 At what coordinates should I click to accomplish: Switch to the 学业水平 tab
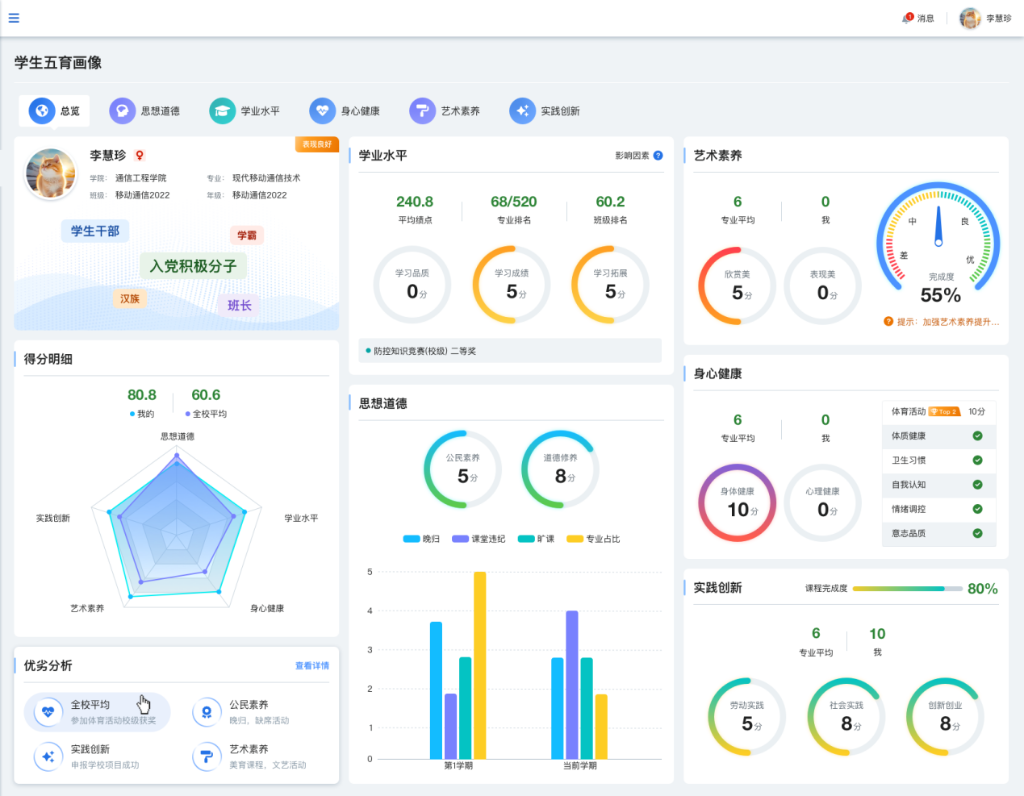pos(244,111)
